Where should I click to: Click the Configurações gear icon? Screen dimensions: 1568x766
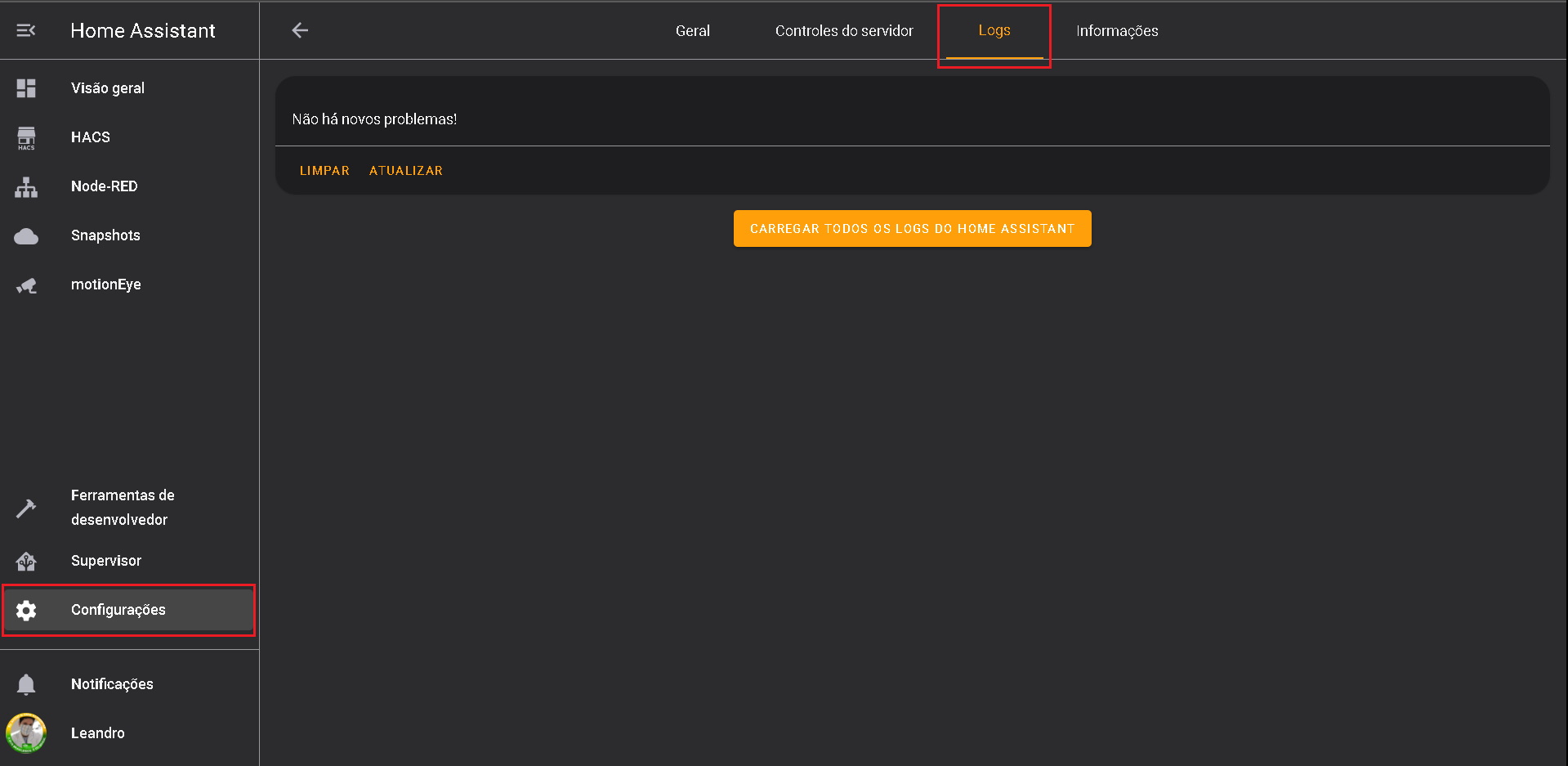pyautogui.click(x=26, y=610)
